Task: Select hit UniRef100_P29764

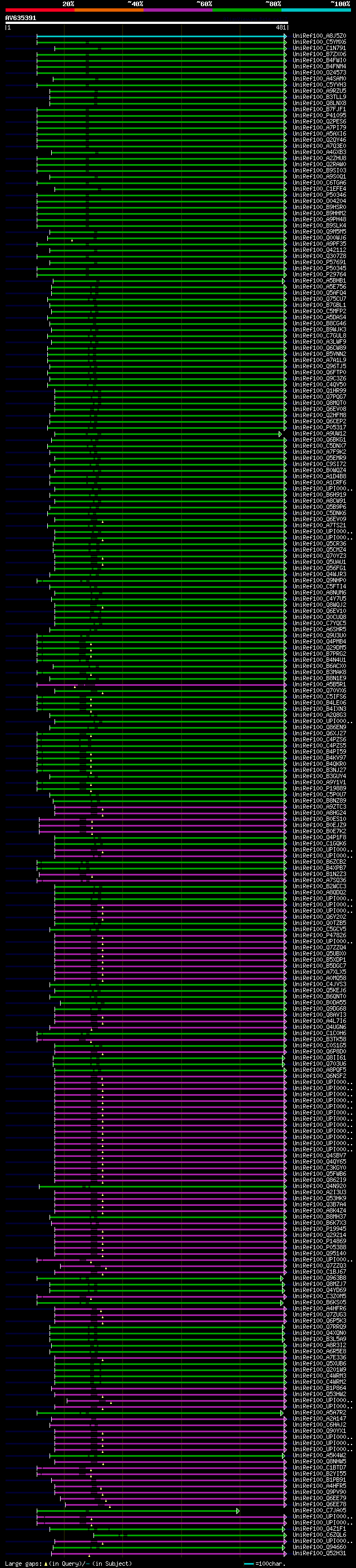Action: (x=319, y=275)
